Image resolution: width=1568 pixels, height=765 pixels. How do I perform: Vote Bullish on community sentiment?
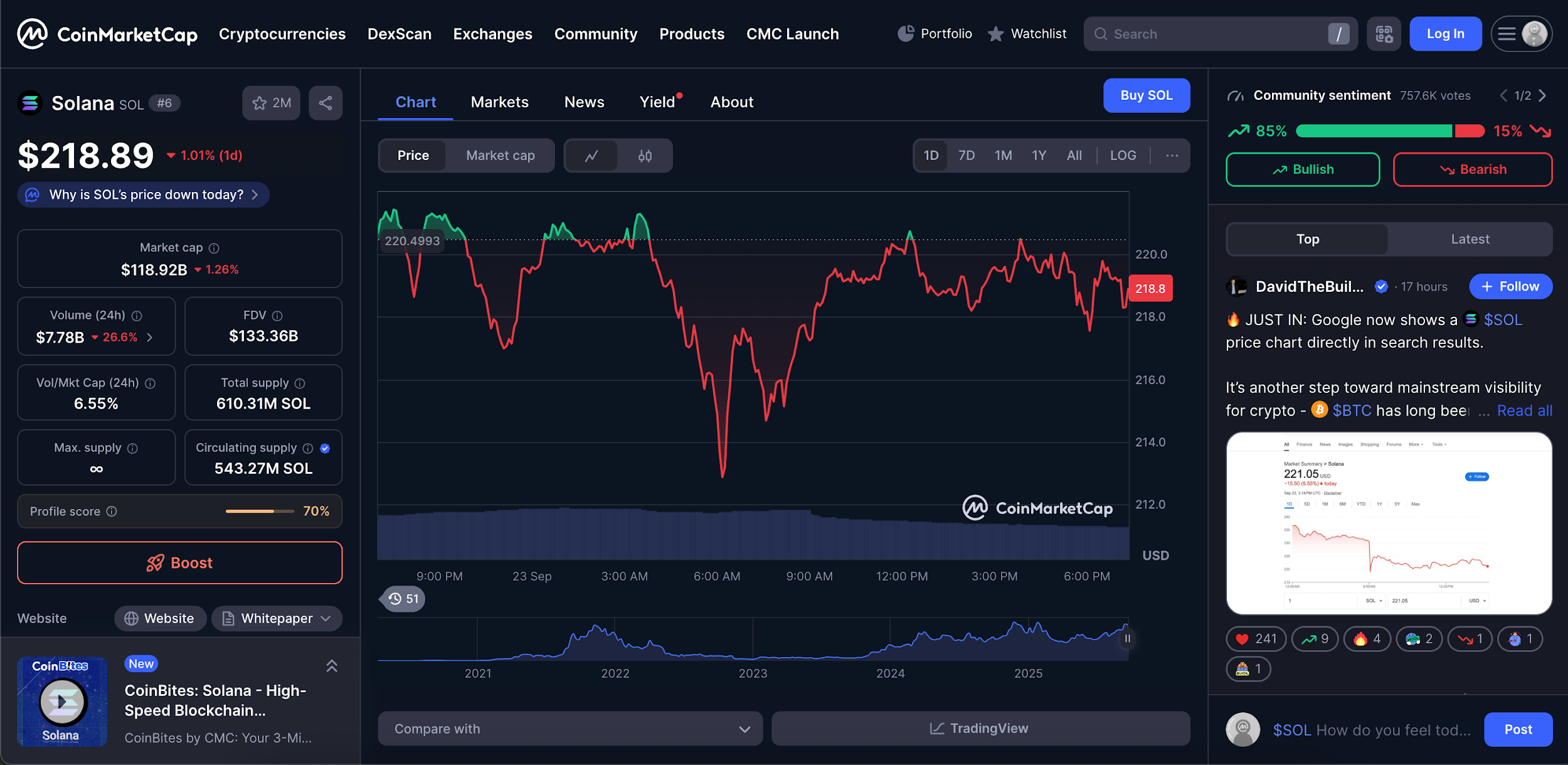pyautogui.click(x=1302, y=169)
